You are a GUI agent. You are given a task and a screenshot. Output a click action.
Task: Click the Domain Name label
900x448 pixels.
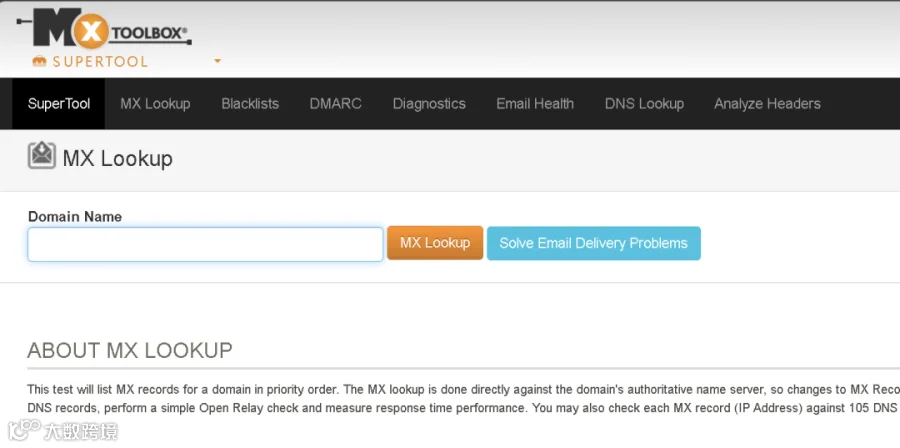pos(75,217)
